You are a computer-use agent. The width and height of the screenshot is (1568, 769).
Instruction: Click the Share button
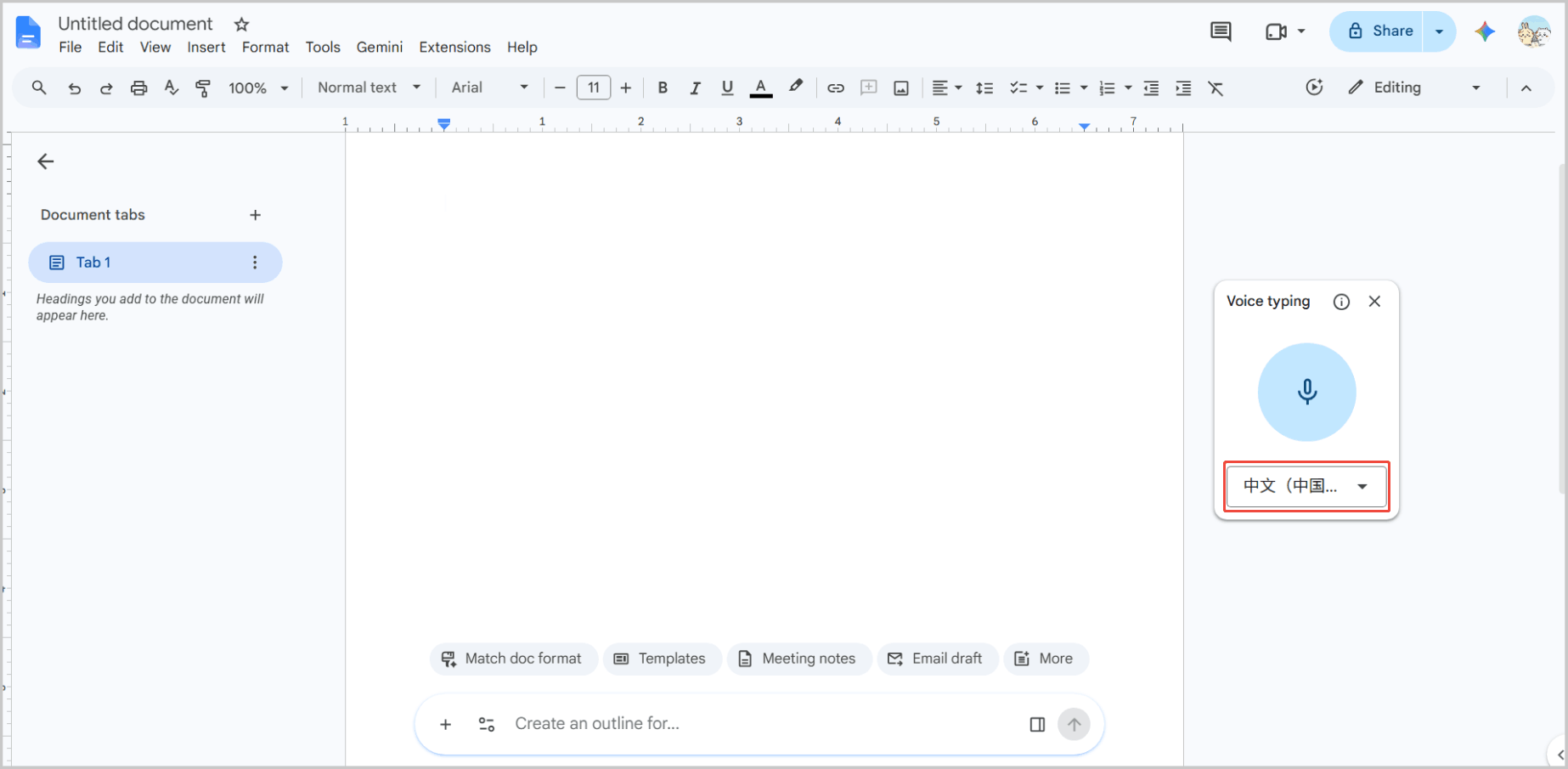pos(1377,31)
